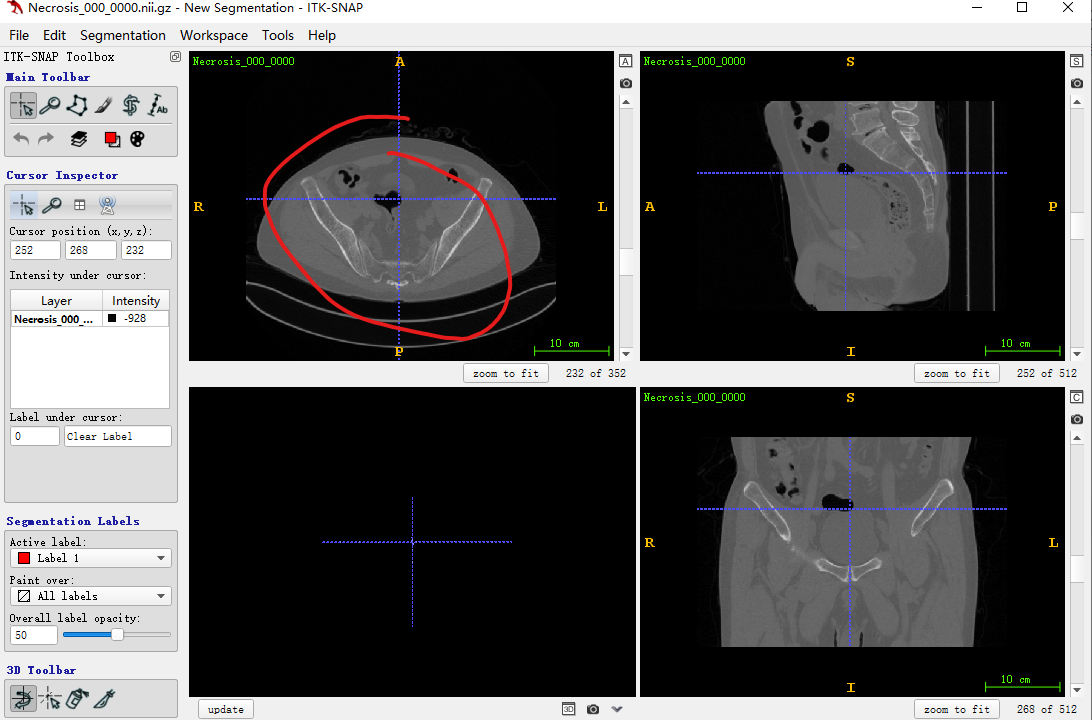Click the cursor x position field 252
This screenshot has height=720, width=1092.
[35, 250]
